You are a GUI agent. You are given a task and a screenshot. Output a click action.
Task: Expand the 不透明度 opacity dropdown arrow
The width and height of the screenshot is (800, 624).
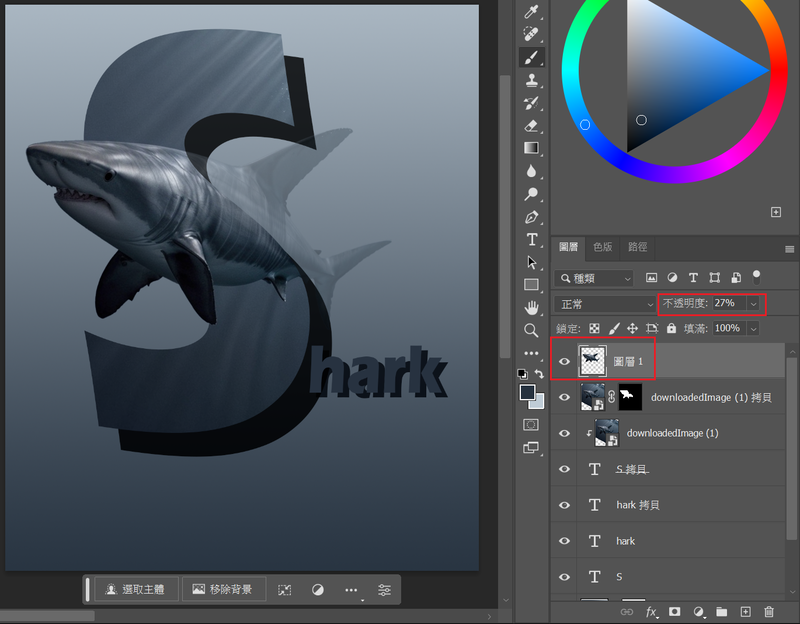[x=753, y=303]
